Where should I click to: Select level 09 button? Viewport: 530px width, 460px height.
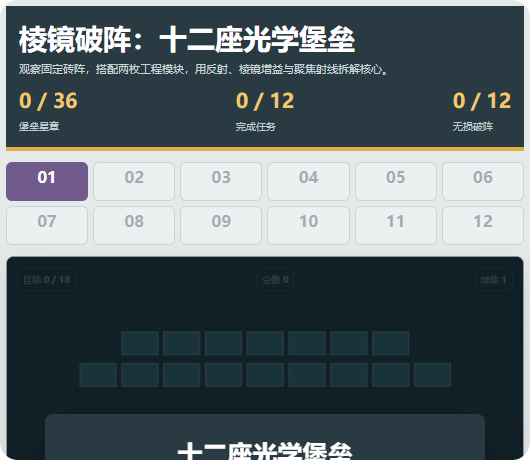tap(221, 225)
